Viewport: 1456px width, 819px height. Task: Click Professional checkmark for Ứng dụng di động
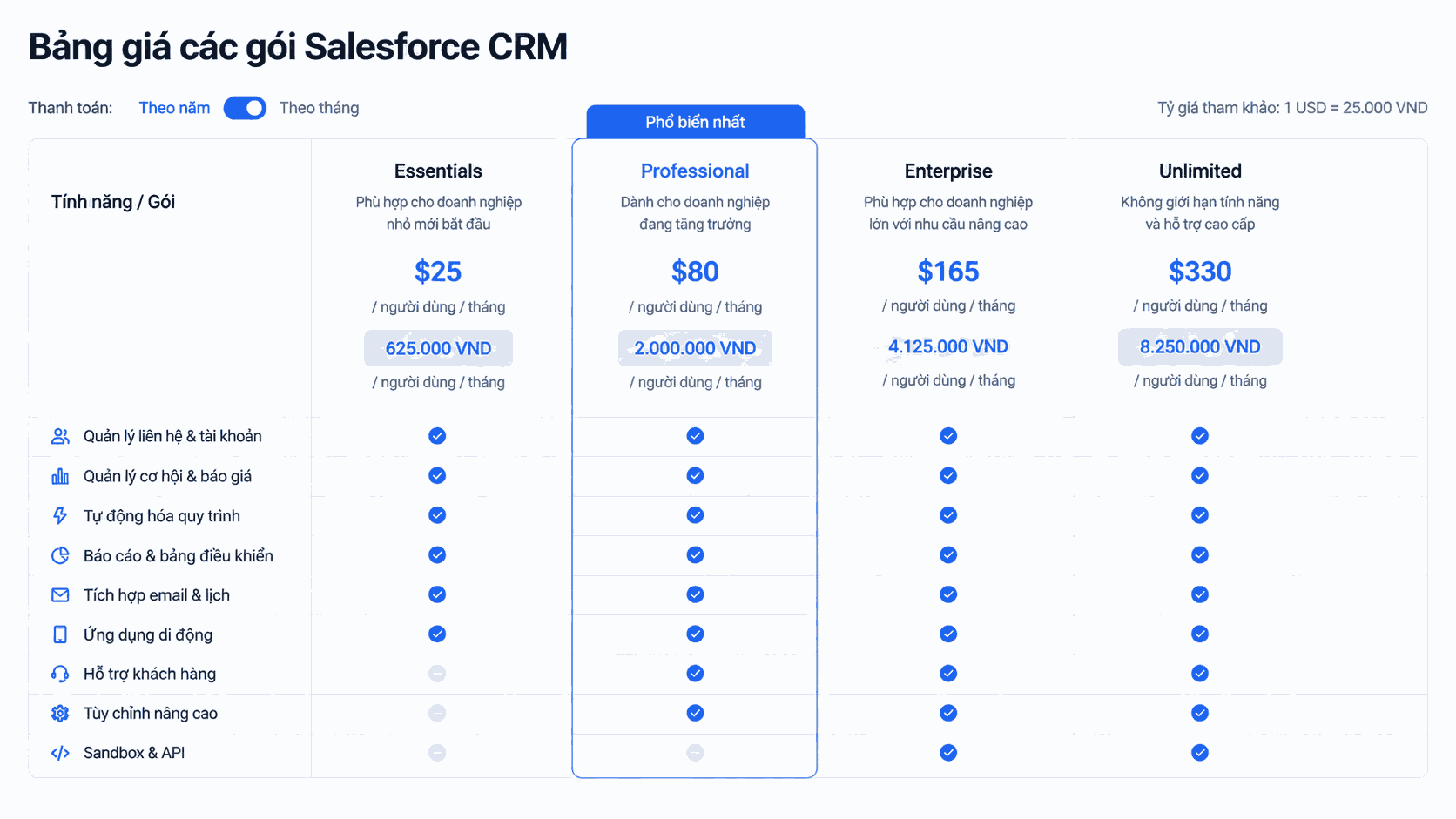point(695,634)
